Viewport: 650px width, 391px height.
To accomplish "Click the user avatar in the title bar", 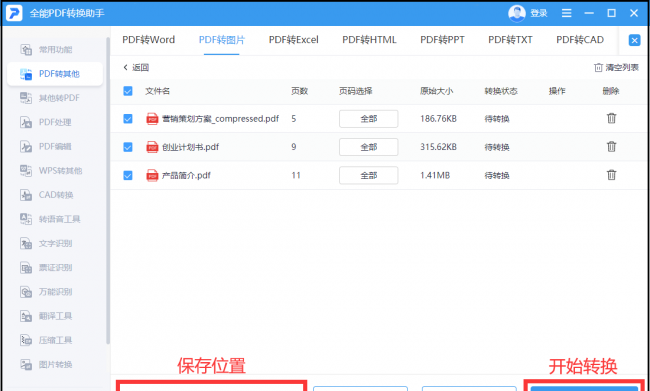I will (x=517, y=13).
